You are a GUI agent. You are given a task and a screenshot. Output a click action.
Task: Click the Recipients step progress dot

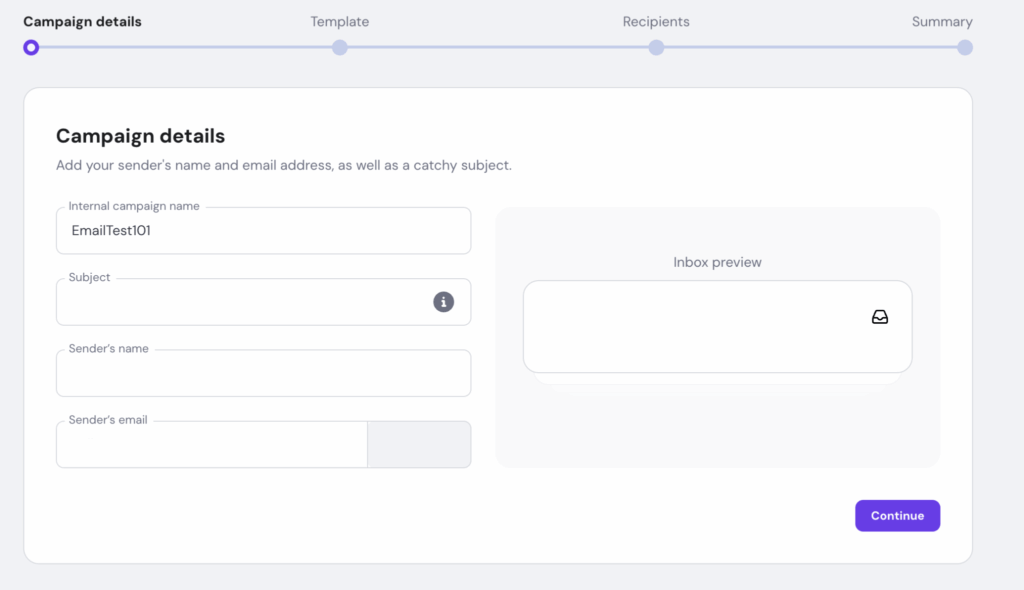click(x=656, y=47)
